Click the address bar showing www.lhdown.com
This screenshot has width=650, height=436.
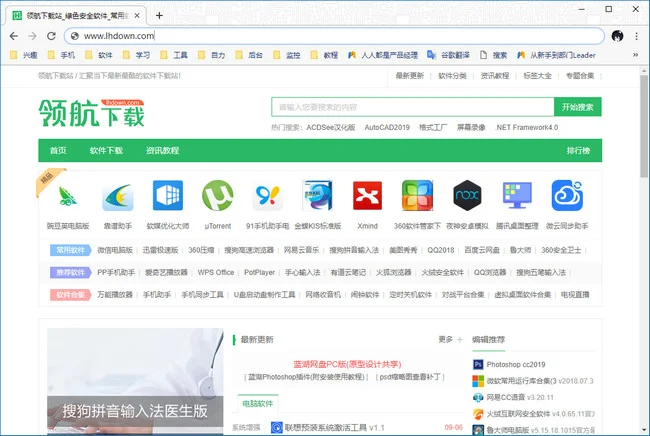pyautogui.click(x=334, y=36)
